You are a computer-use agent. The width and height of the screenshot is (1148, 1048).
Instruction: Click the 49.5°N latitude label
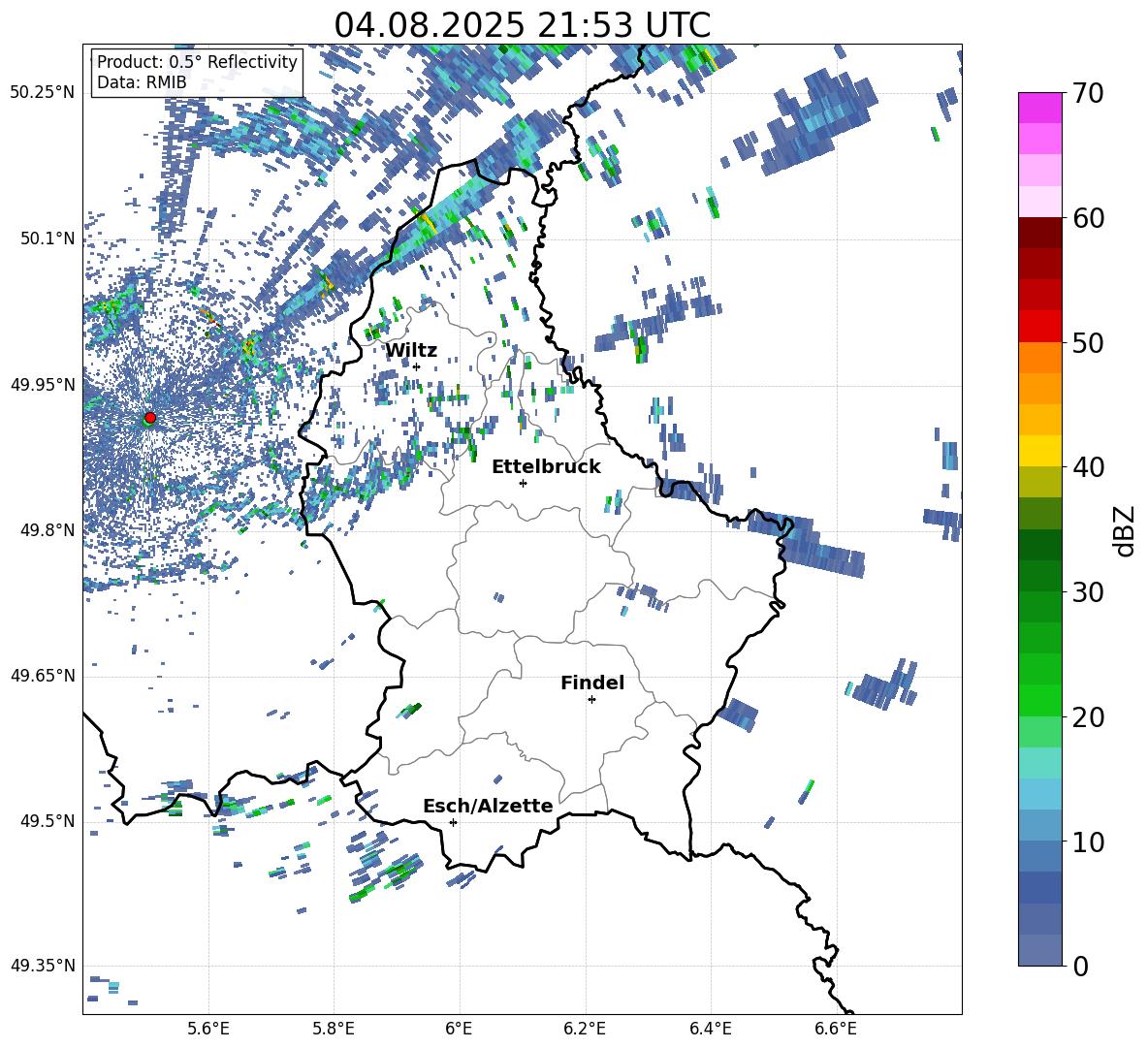48,821
